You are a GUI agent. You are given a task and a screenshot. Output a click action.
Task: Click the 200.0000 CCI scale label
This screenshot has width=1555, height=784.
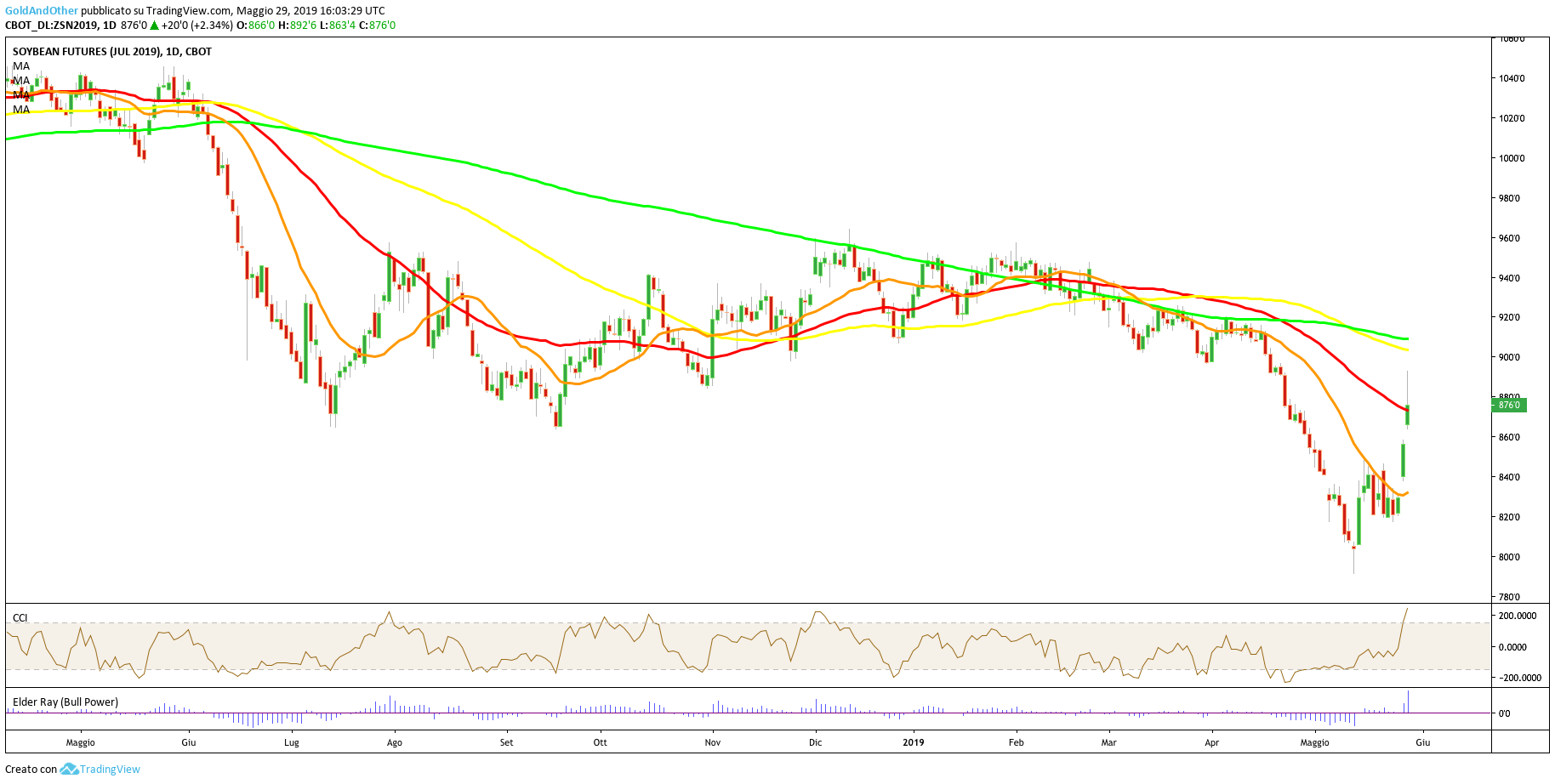coord(1518,616)
